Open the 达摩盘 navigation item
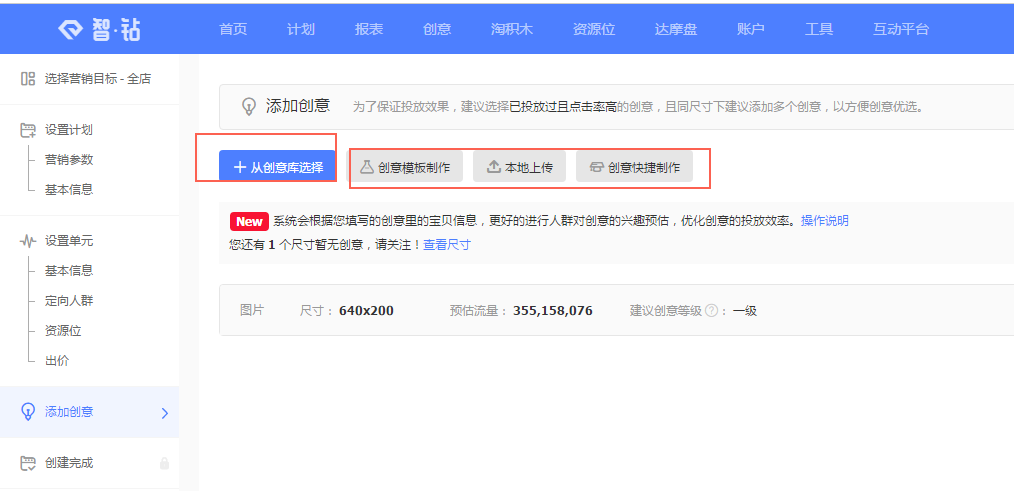The width and height of the screenshot is (1014, 491). (x=676, y=29)
